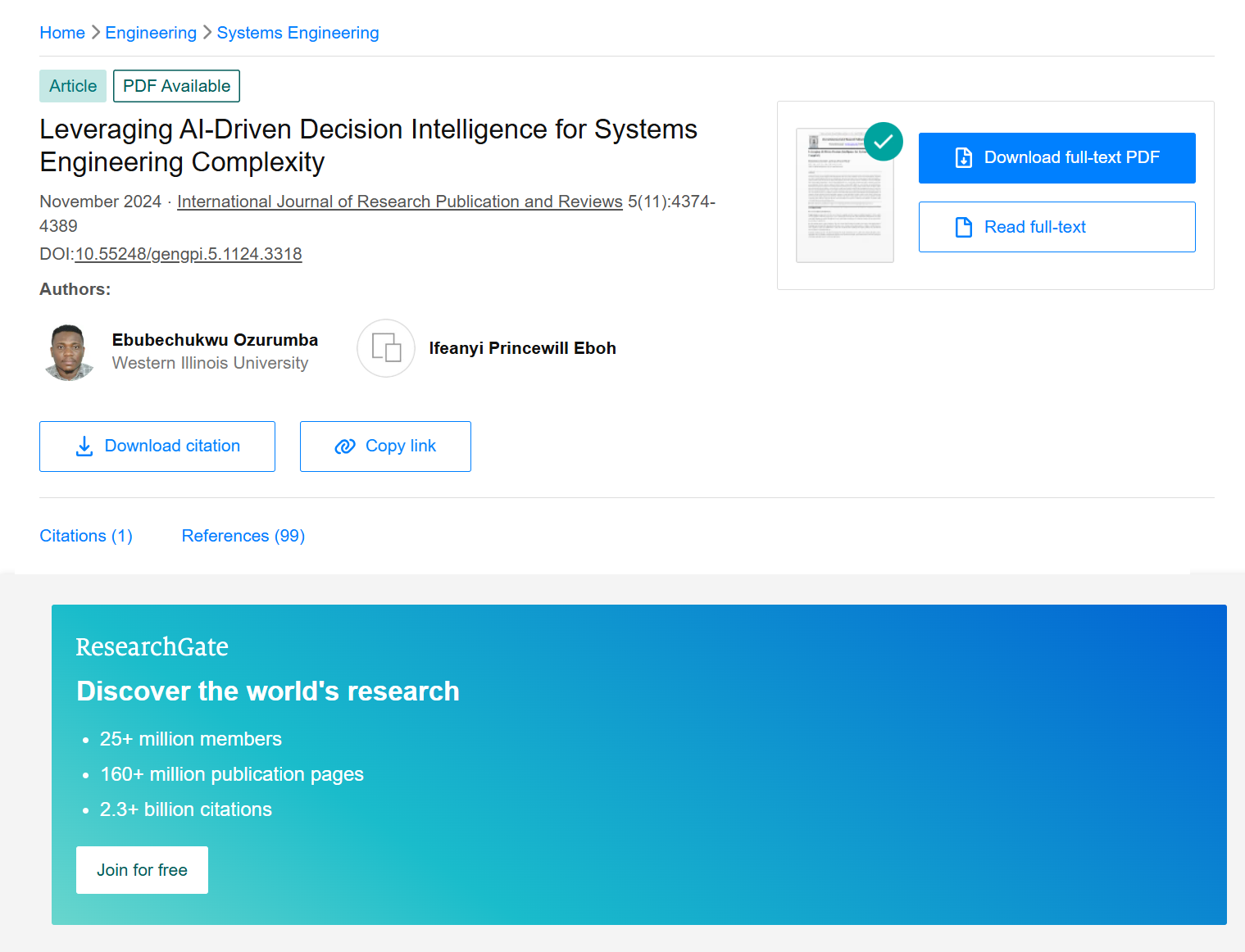Click the PDF Available badge
Screen dimensions: 1245x952
tap(176, 86)
